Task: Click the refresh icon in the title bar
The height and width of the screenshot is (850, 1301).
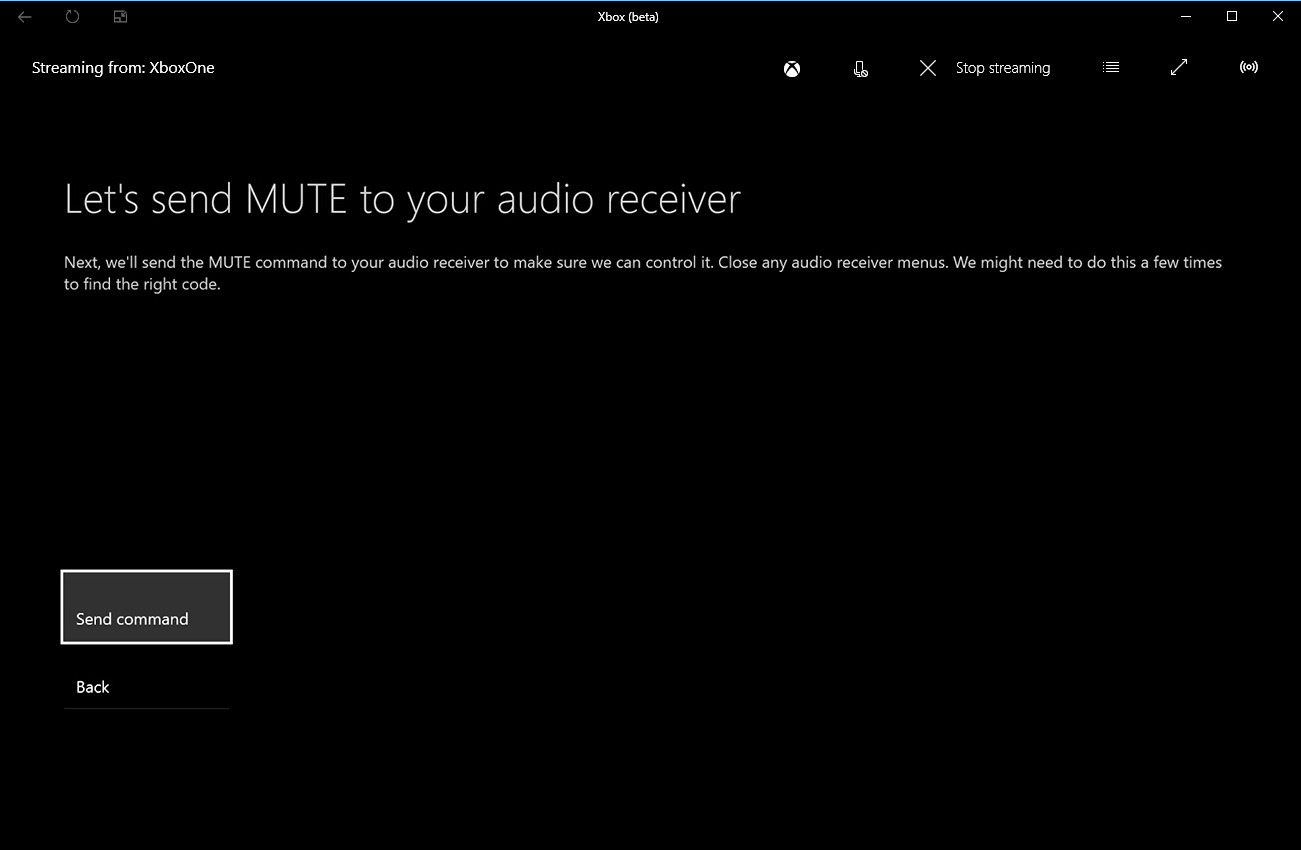Action: click(x=71, y=16)
